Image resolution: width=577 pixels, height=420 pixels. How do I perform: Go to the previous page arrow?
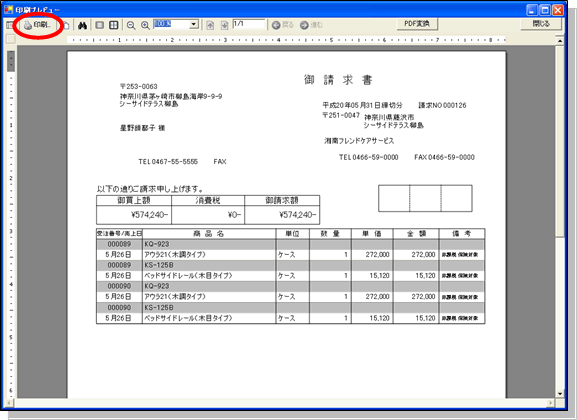[x=210, y=25]
